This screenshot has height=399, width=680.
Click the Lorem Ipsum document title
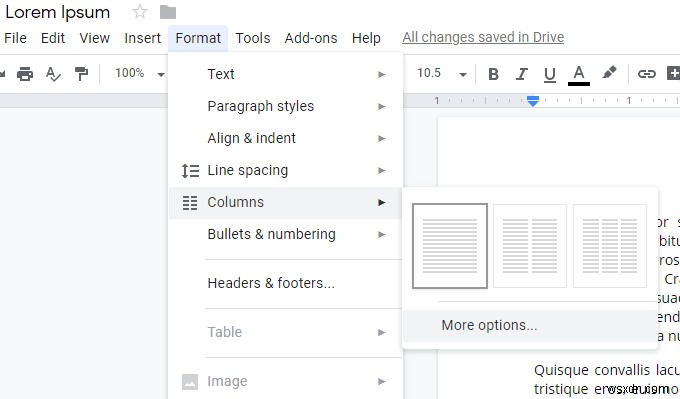[57, 12]
